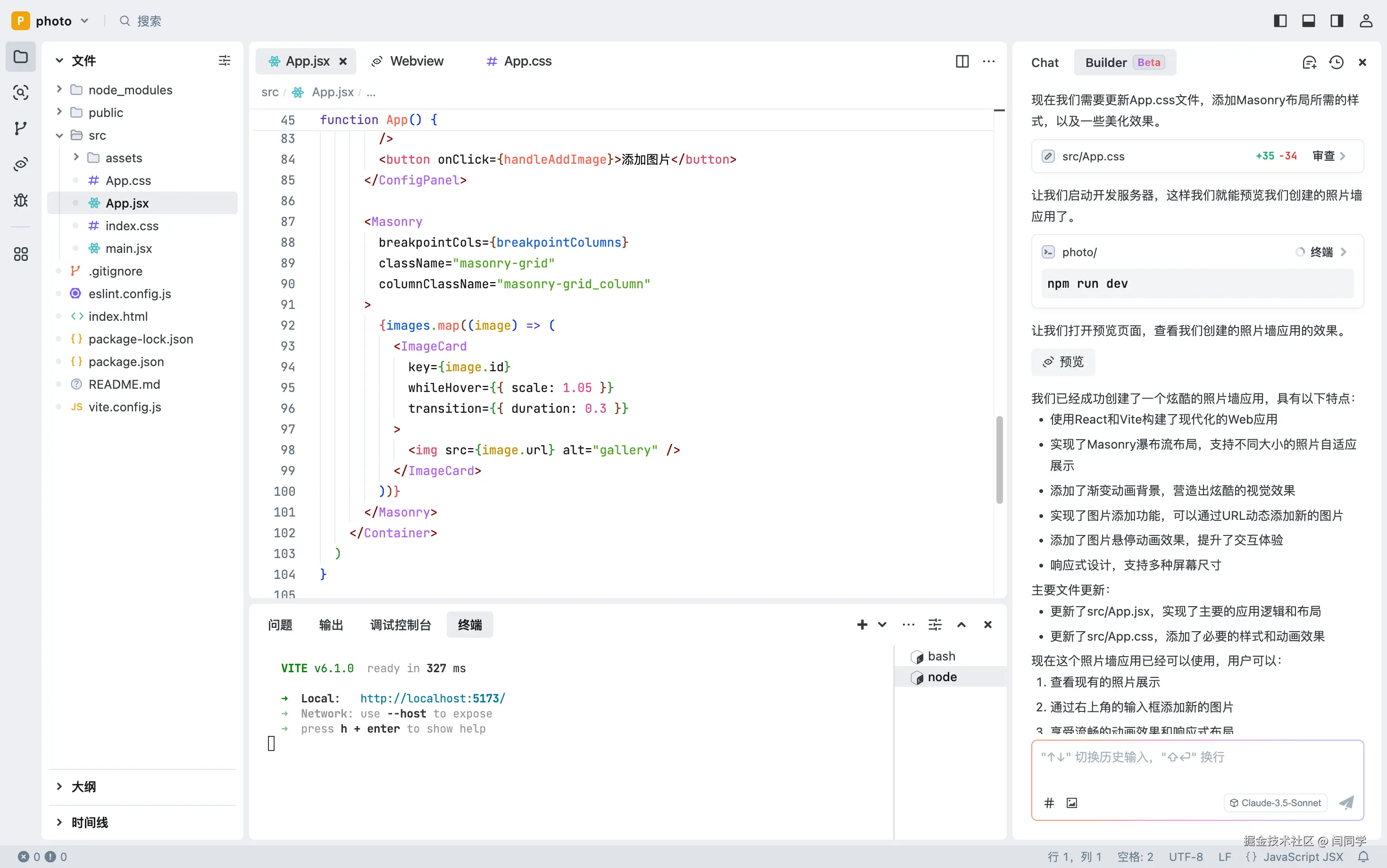
Task: Click the add image icon in chat input
Action: coord(1072,802)
